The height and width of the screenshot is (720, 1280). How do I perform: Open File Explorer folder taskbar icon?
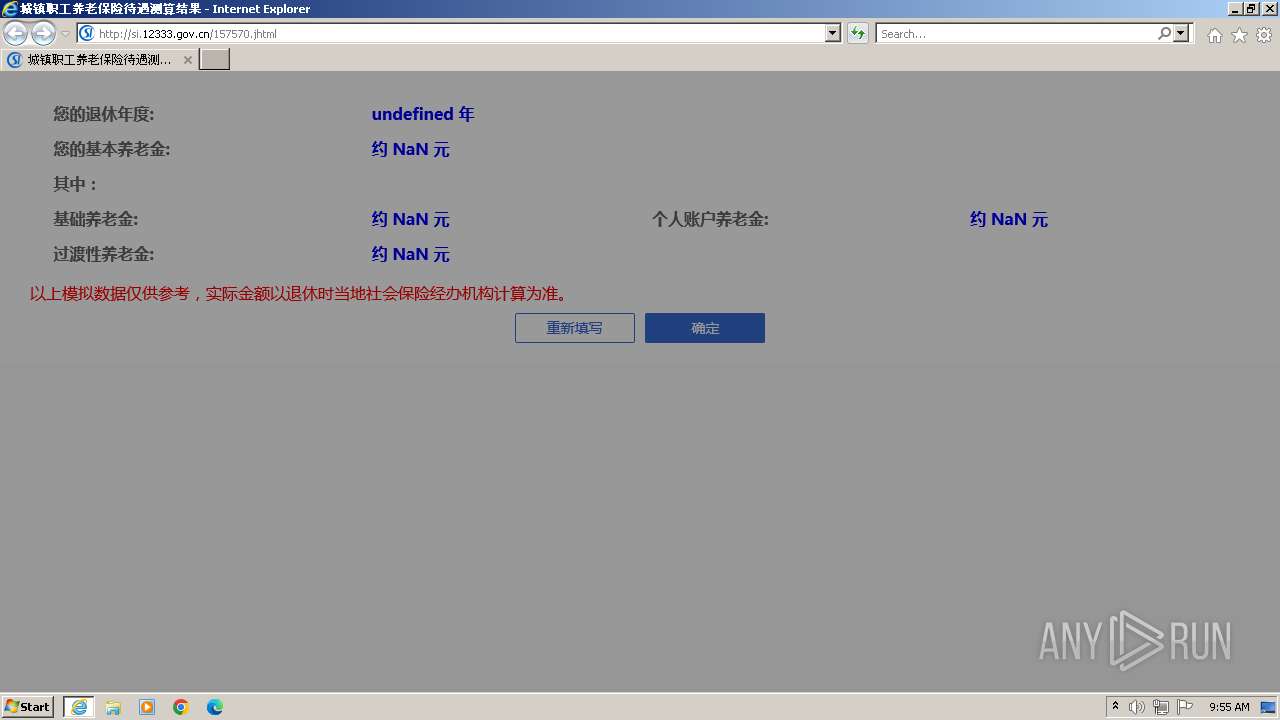[113, 707]
